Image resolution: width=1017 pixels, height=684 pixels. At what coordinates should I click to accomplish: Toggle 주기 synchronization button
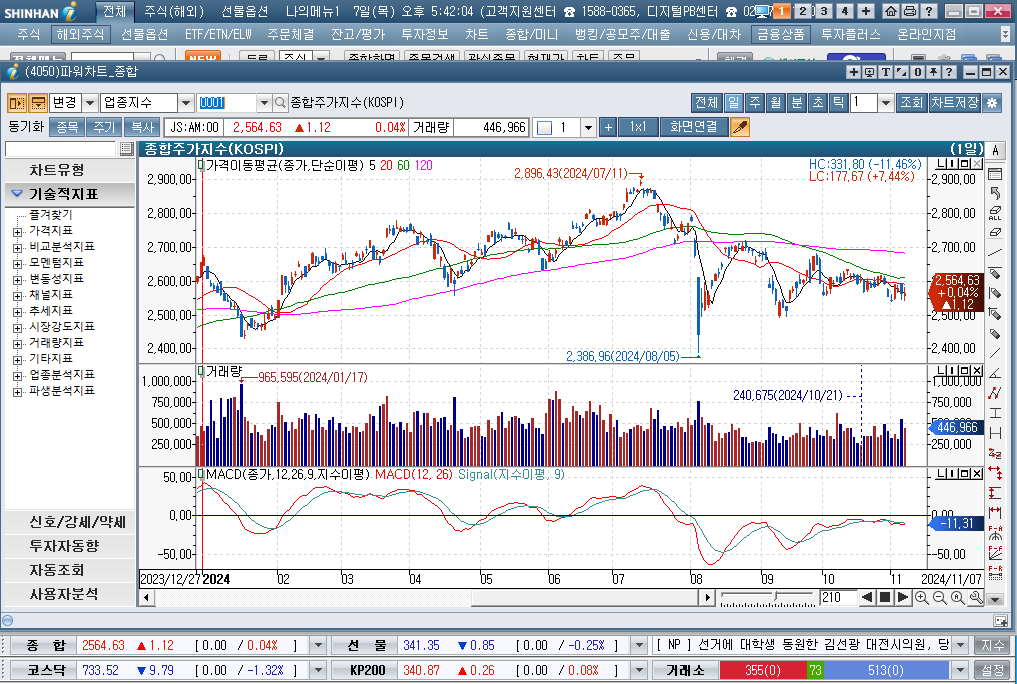point(104,127)
